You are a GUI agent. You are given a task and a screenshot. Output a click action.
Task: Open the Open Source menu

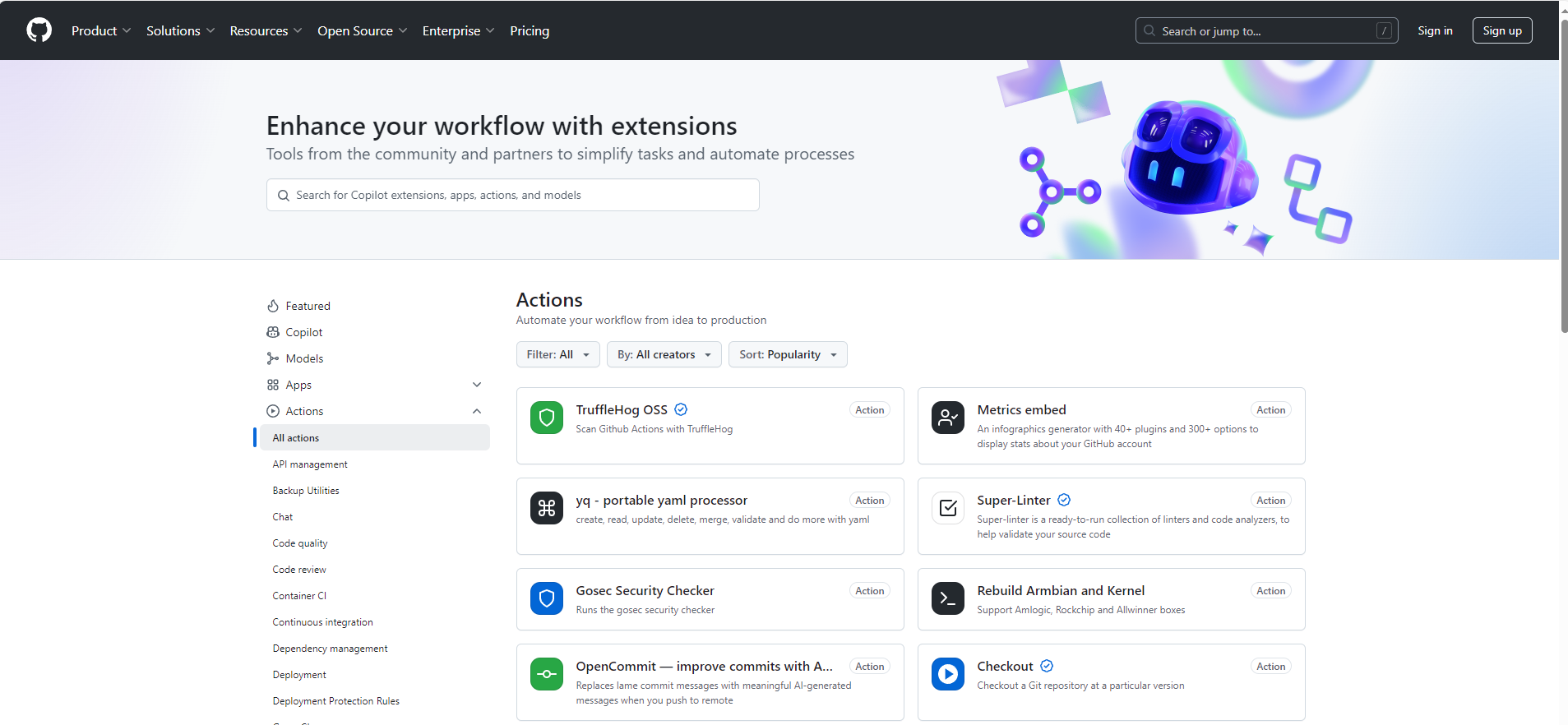(362, 30)
